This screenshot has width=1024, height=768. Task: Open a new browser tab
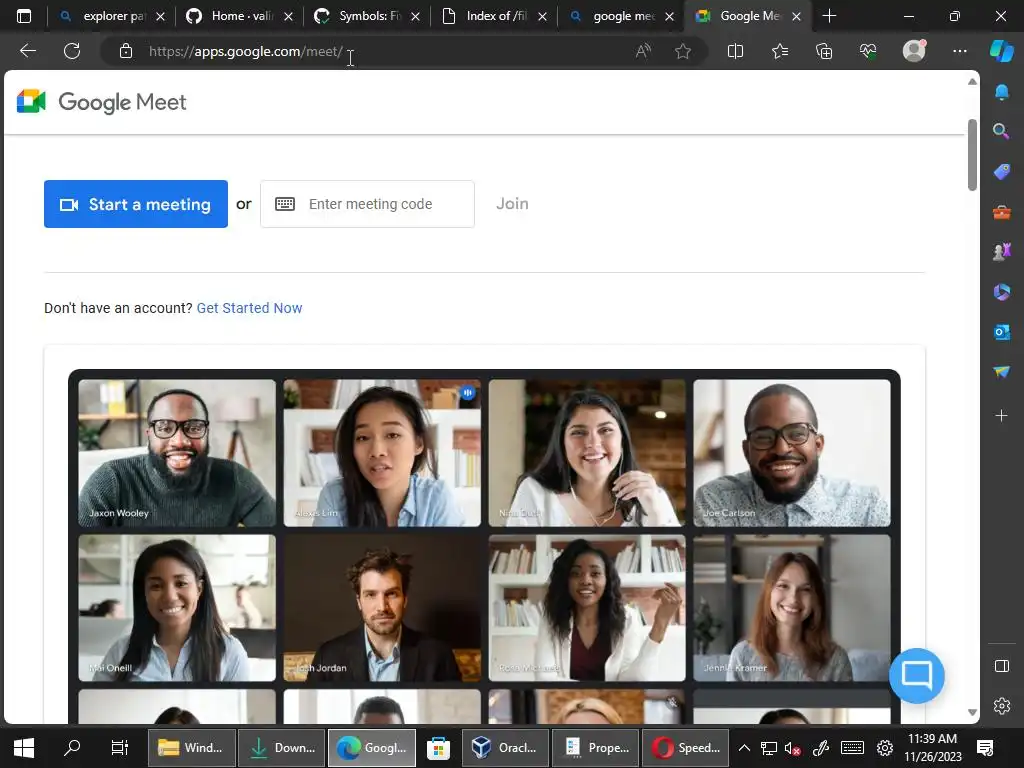(829, 16)
